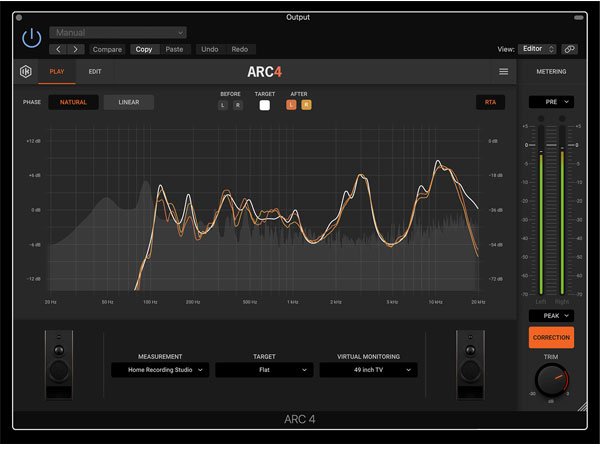Switch to the EDIT tab
This screenshot has height=450, width=600.
pos(95,72)
